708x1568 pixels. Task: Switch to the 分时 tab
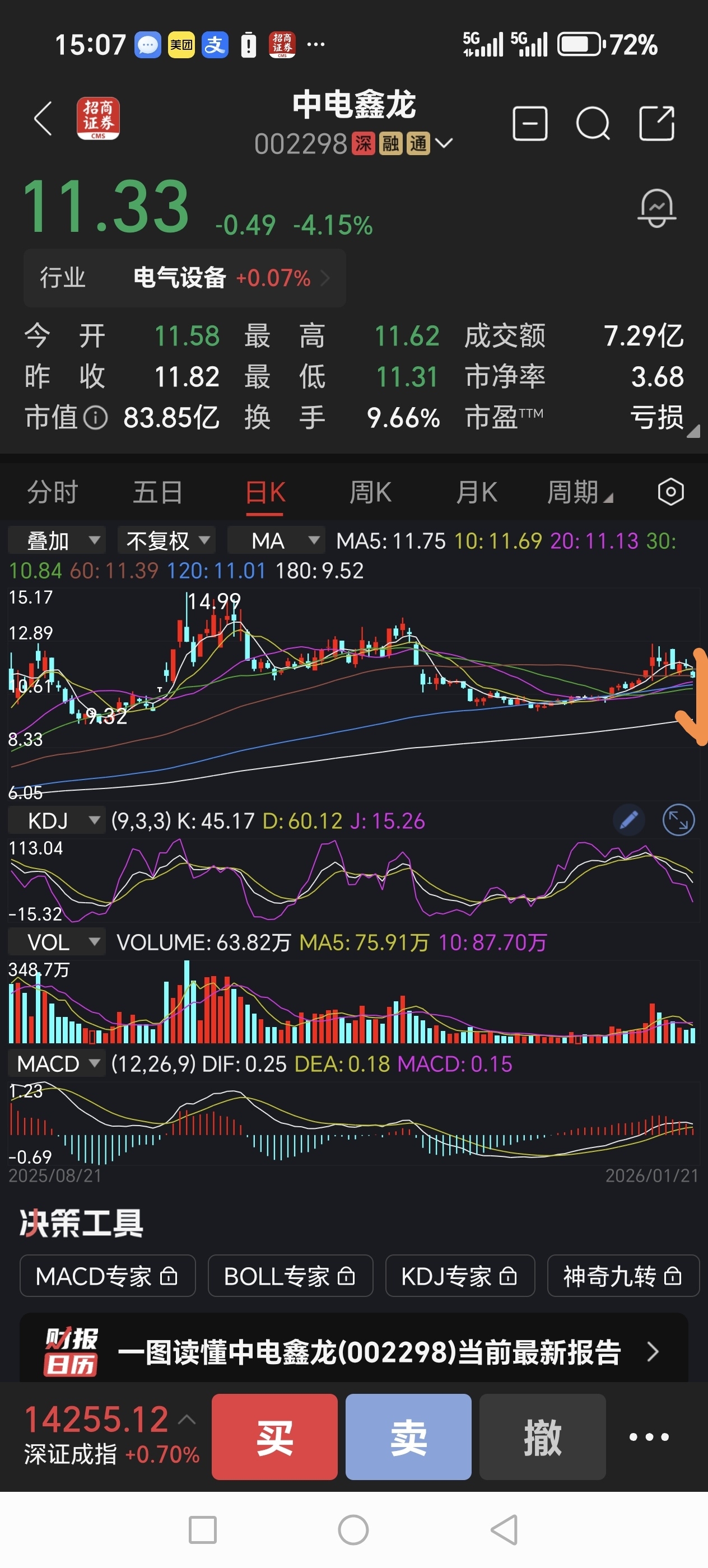pos(53,492)
